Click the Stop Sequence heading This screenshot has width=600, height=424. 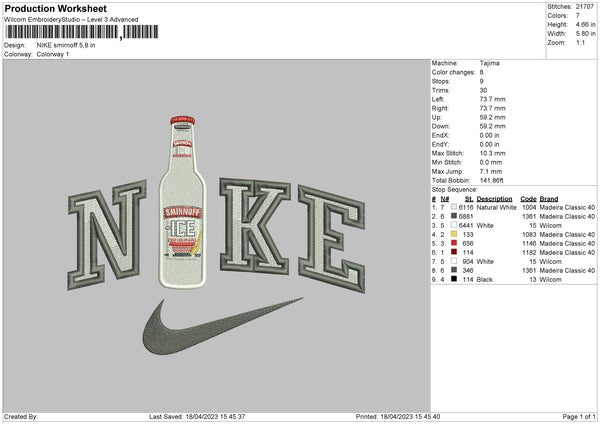(455, 190)
